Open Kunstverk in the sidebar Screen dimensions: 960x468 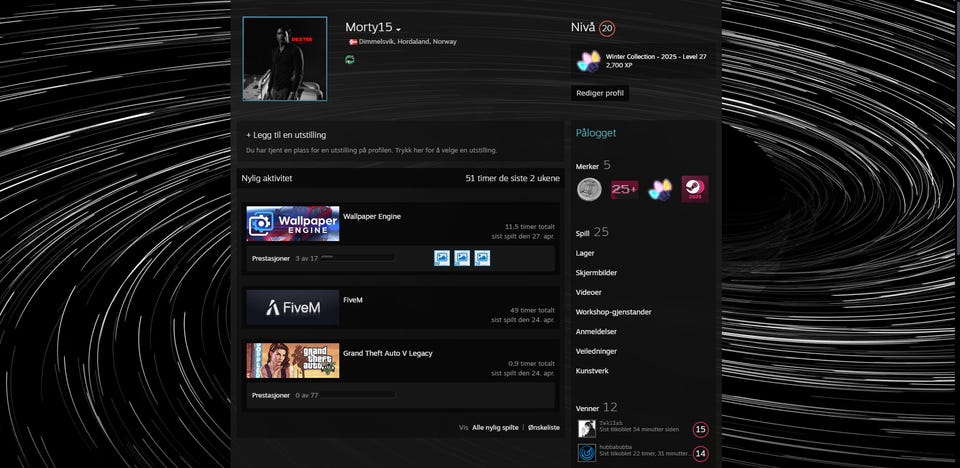click(592, 371)
